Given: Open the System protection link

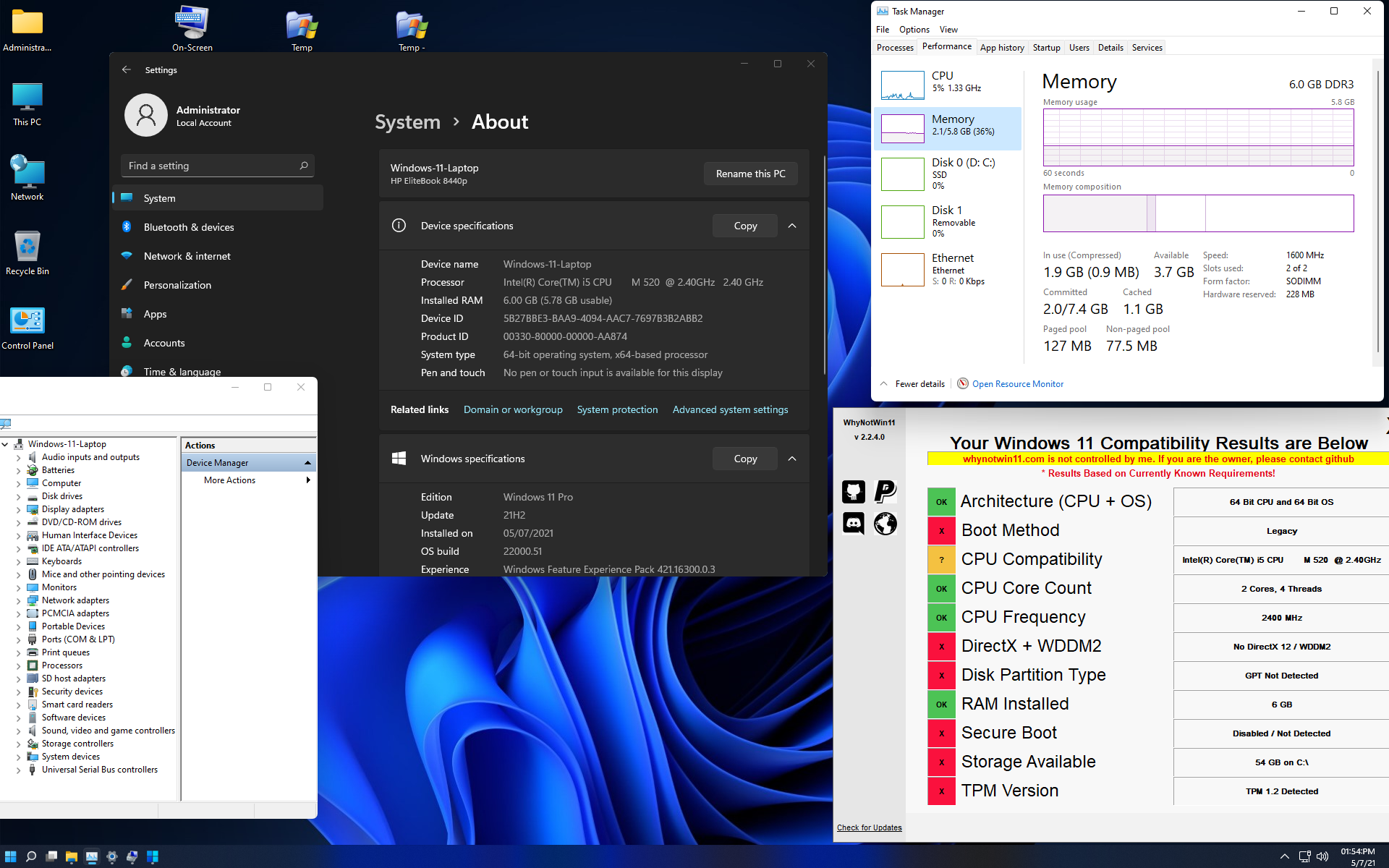Looking at the screenshot, I should 617,409.
